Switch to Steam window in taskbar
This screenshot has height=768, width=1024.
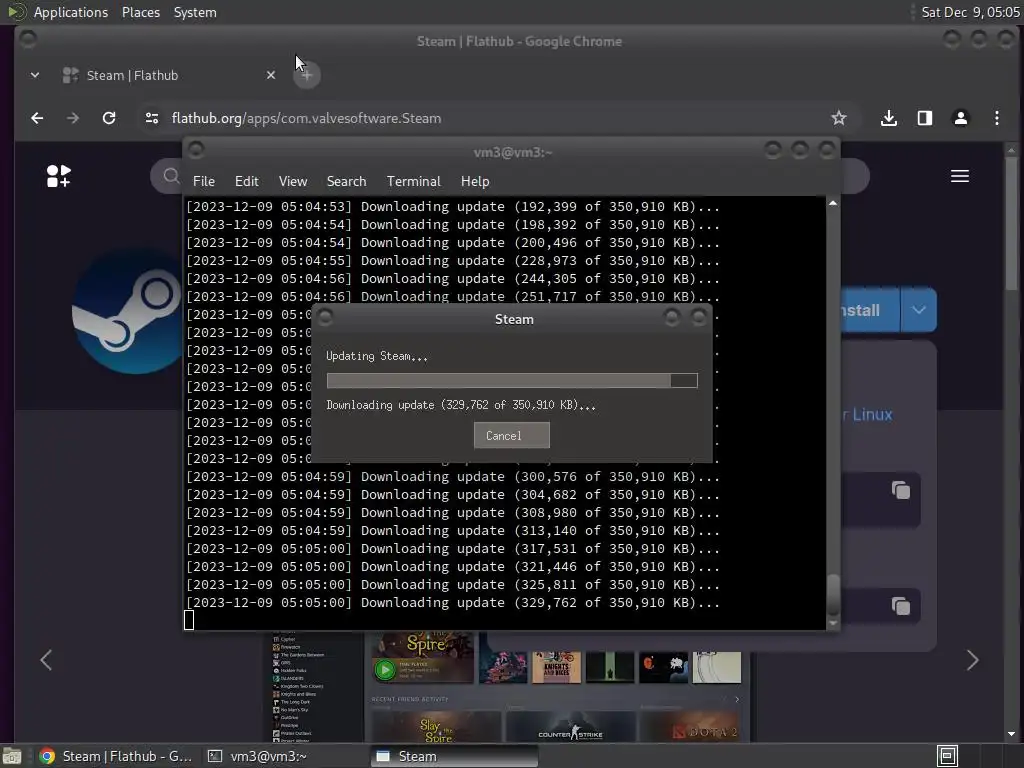[455, 756]
